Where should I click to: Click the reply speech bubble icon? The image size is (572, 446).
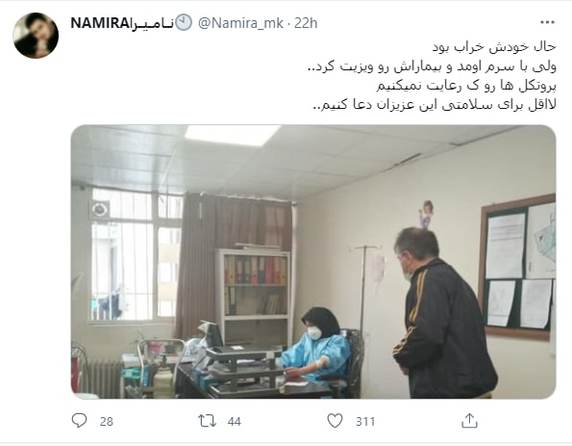pos(79,420)
